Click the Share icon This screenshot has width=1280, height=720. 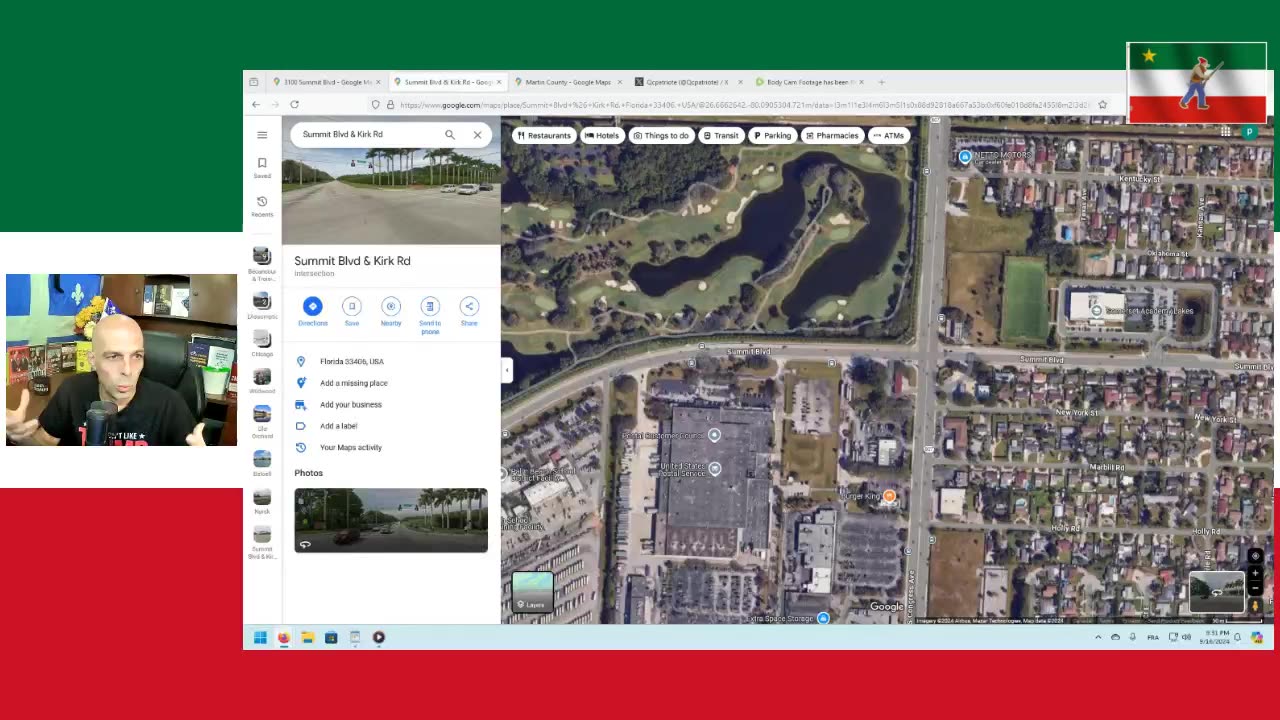pos(469,311)
